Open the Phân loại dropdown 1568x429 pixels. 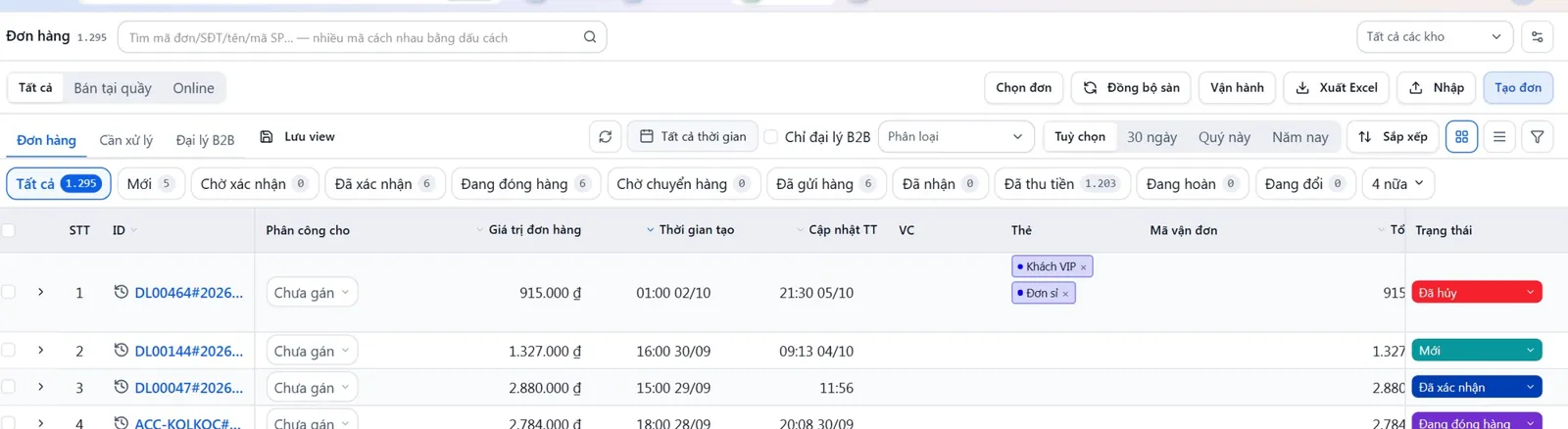tap(956, 137)
